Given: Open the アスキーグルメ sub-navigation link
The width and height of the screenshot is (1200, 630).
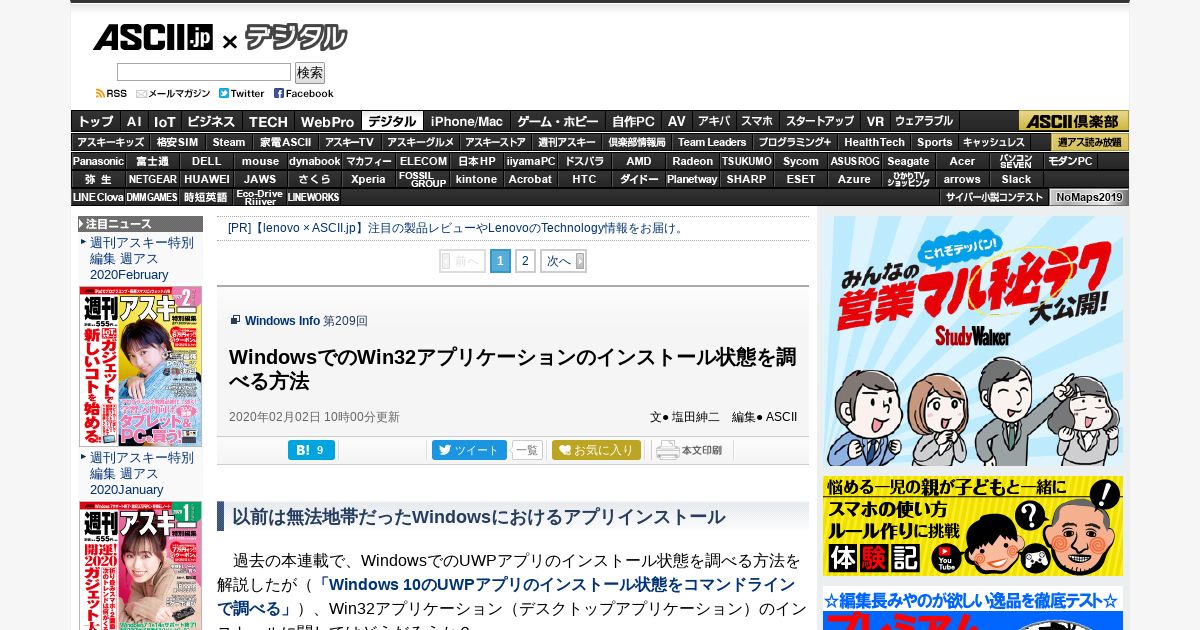Looking at the screenshot, I should coord(421,142).
